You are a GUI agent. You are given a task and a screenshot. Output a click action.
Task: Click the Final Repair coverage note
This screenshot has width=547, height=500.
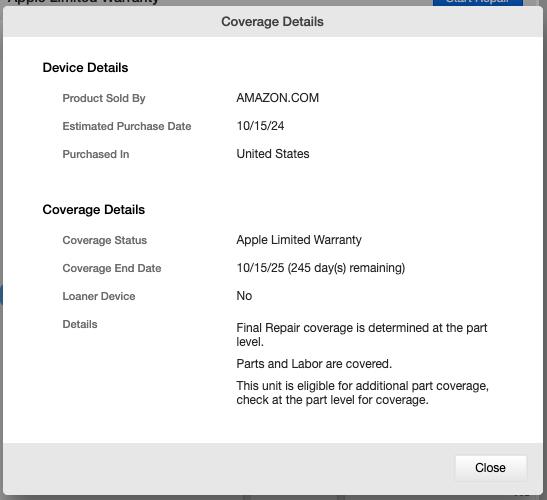click(362, 335)
